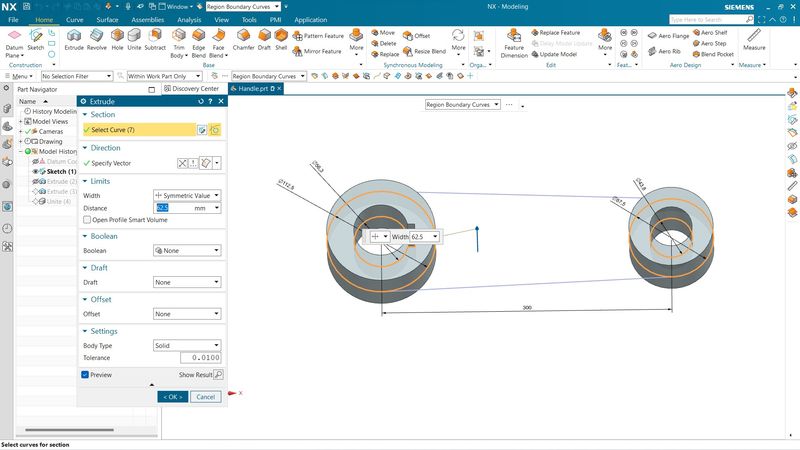Toggle the Cameras check mark in navigator
Viewport: 800px width, 450px height.
pos(28,132)
